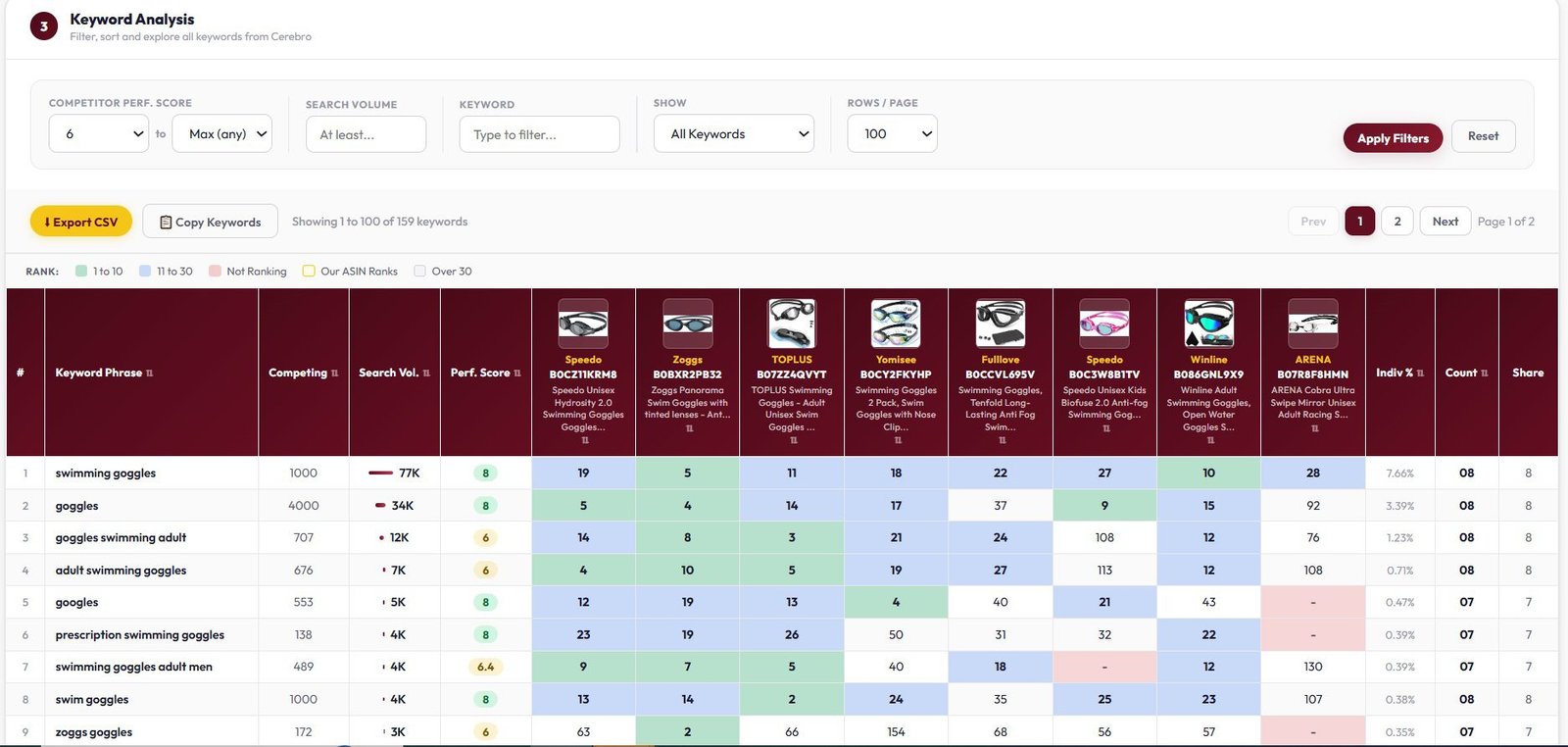Enable 'Over 30' rank checkbox

point(419,272)
